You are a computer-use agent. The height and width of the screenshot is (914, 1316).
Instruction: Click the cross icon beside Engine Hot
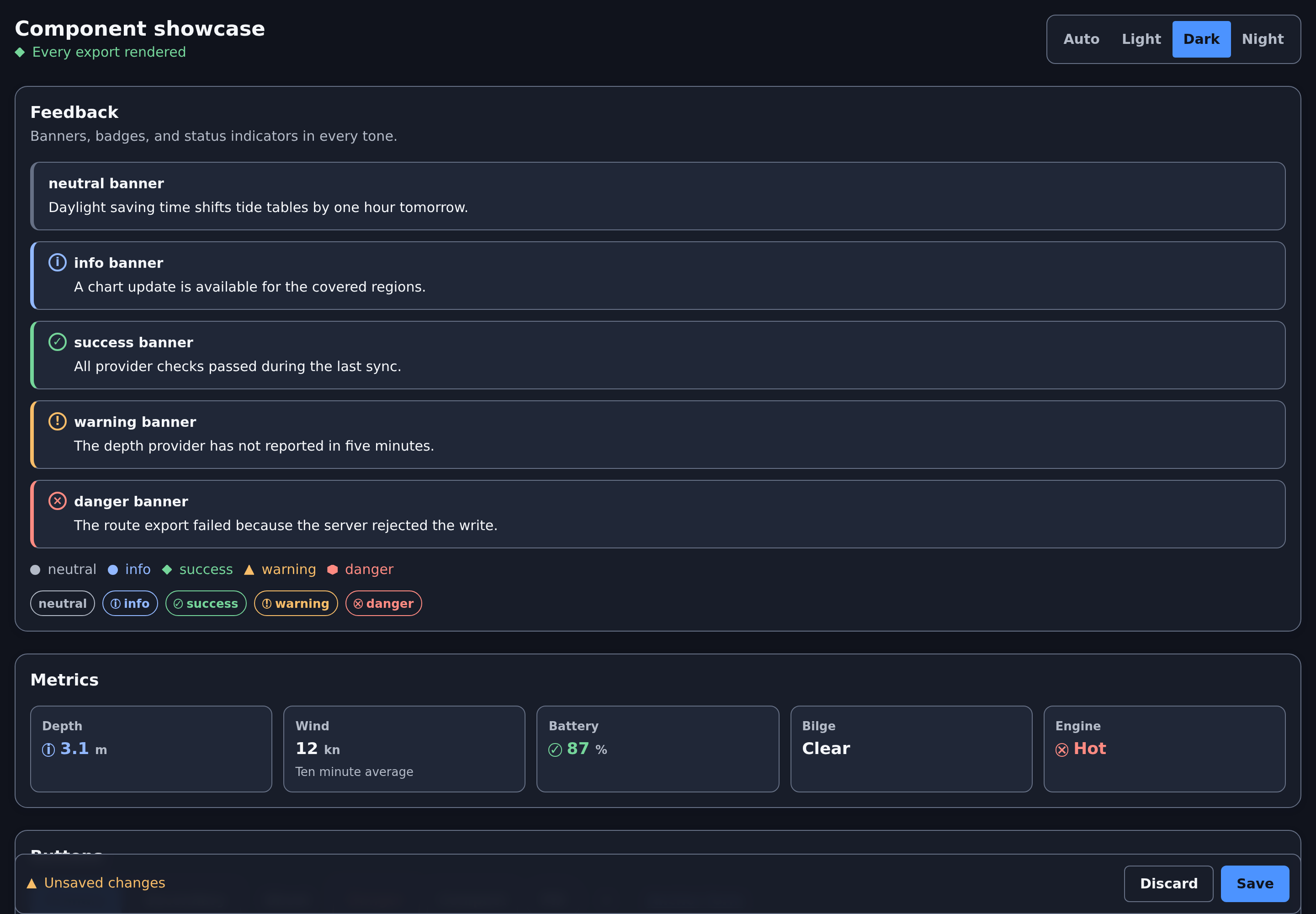tap(1062, 749)
